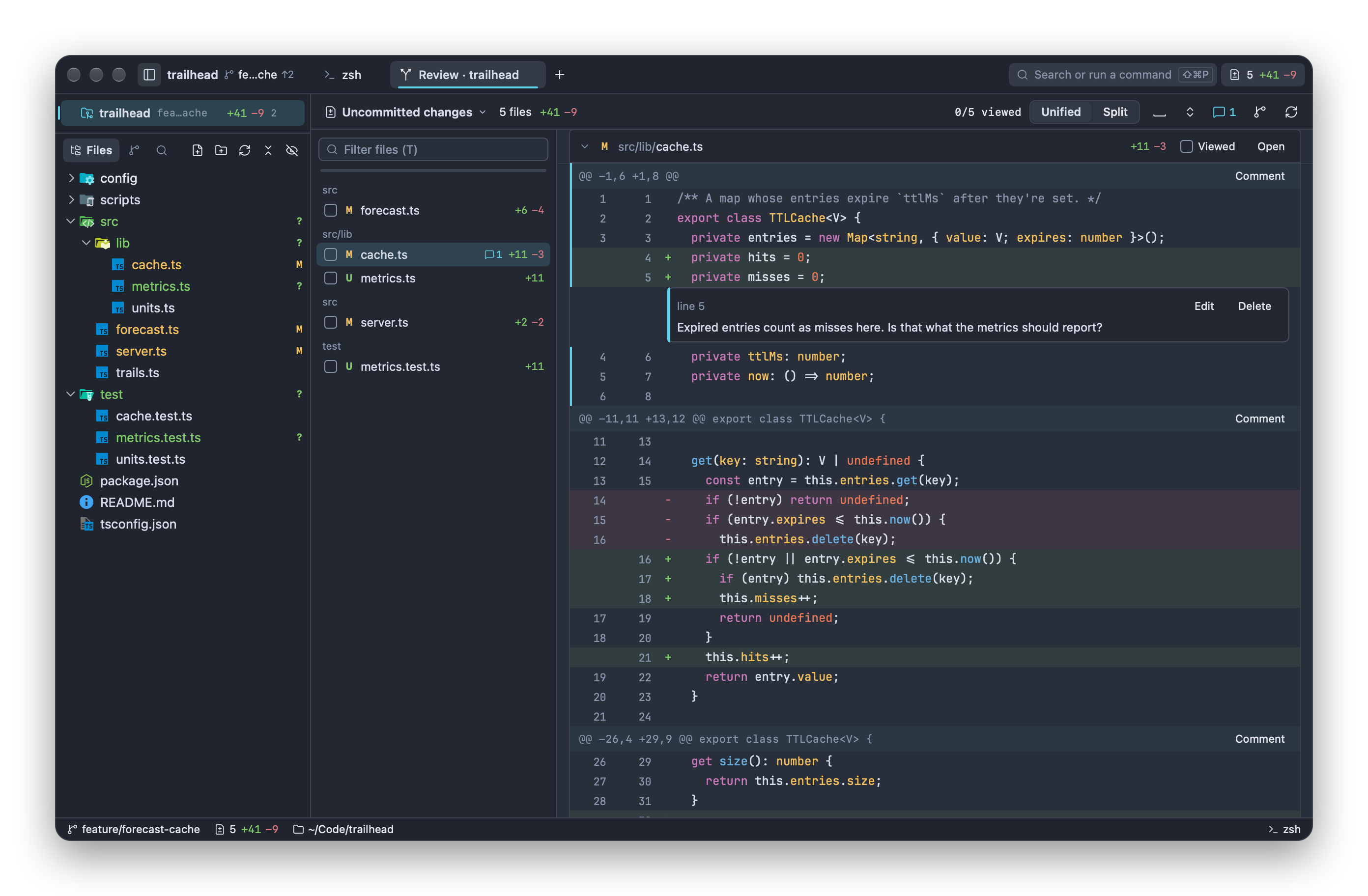Collapse the src folder
Screen dimensions: 1368x896
pyautogui.click(x=71, y=221)
